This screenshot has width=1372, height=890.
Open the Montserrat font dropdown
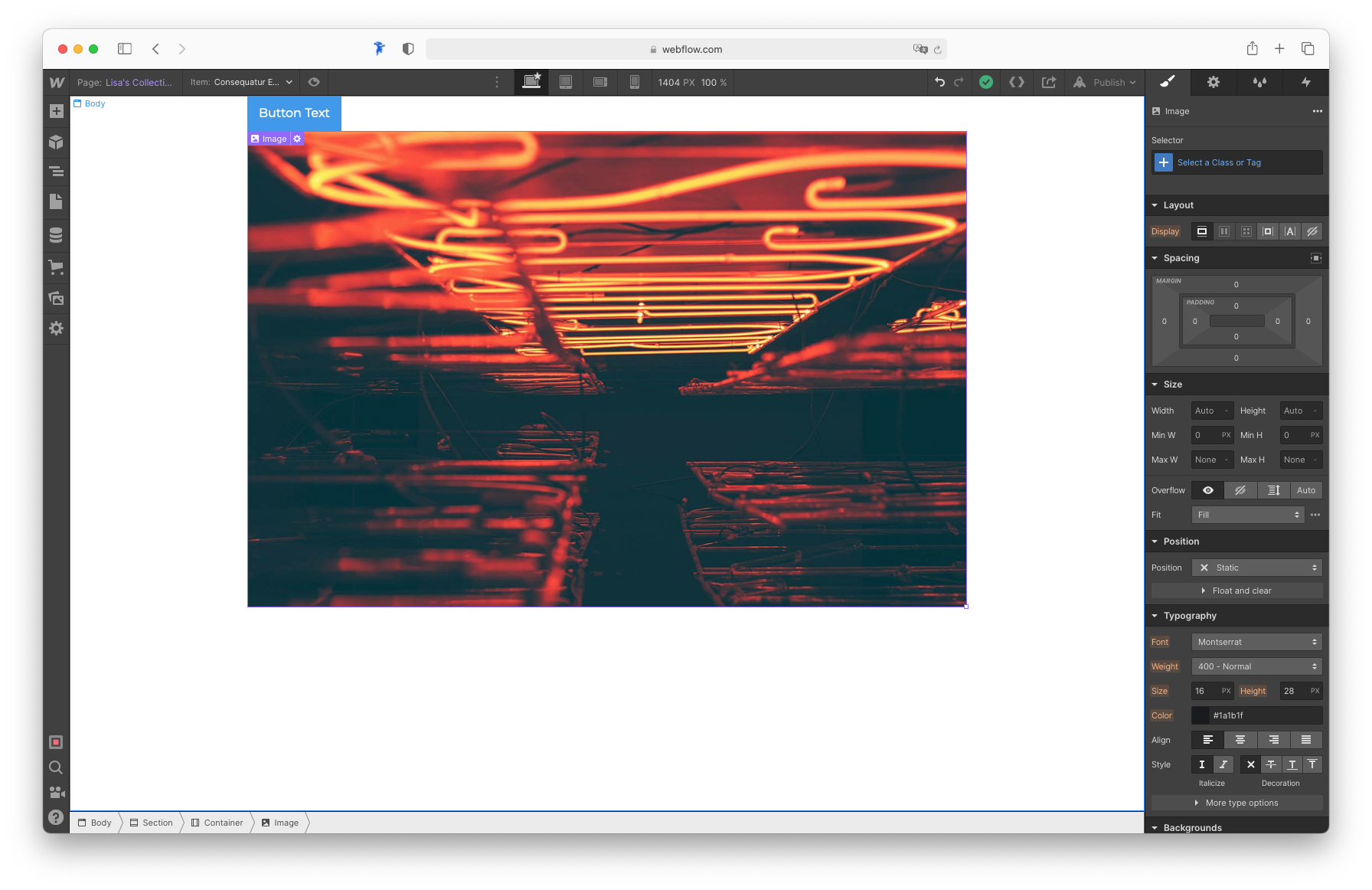pos(1256,642)
